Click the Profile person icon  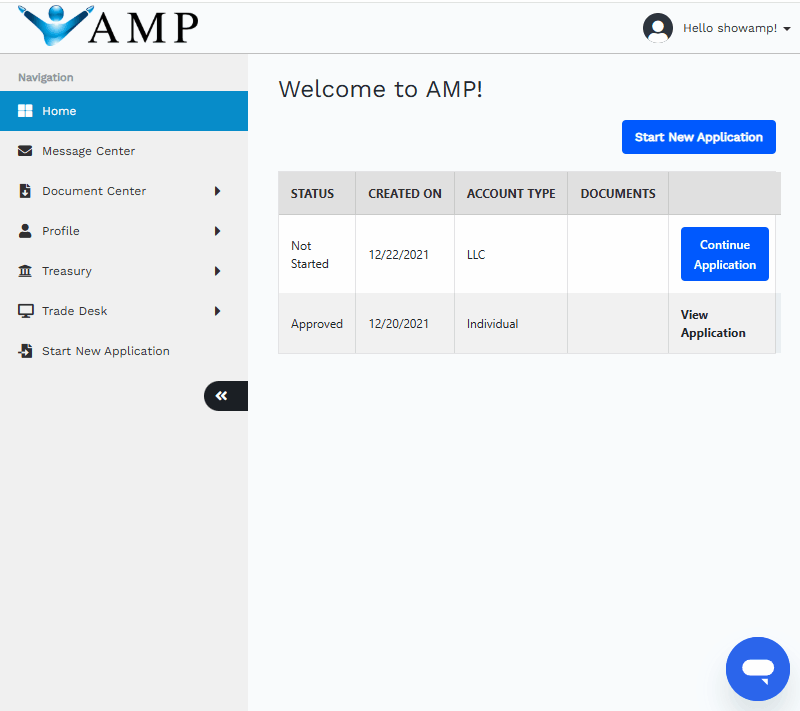[26, 231]
